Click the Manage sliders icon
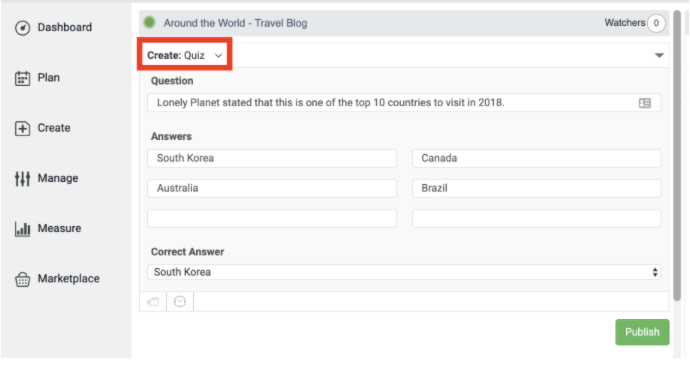Screen dimensions: 690x370 22,179
